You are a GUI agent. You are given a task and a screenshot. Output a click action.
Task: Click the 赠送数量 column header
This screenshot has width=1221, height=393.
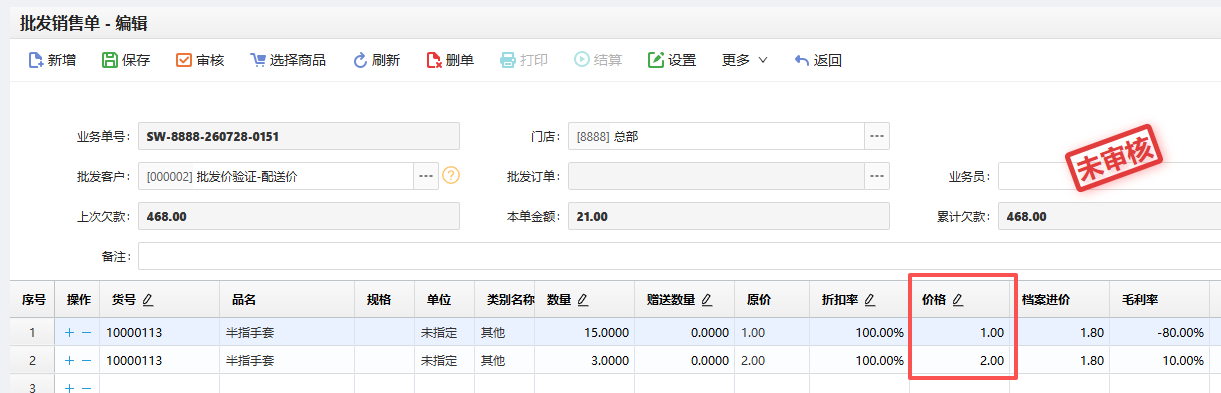click(x=684, y=299)
